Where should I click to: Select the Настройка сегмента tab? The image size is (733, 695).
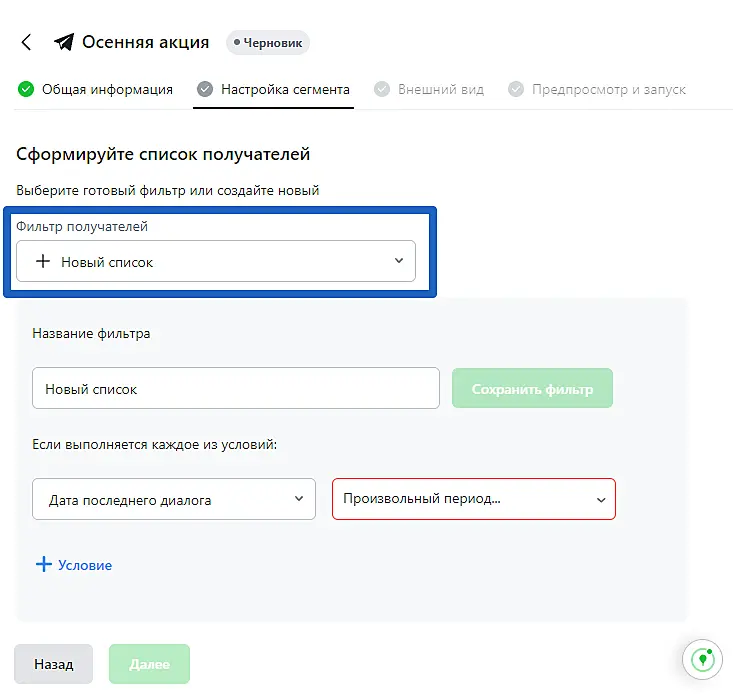[285, 89]
